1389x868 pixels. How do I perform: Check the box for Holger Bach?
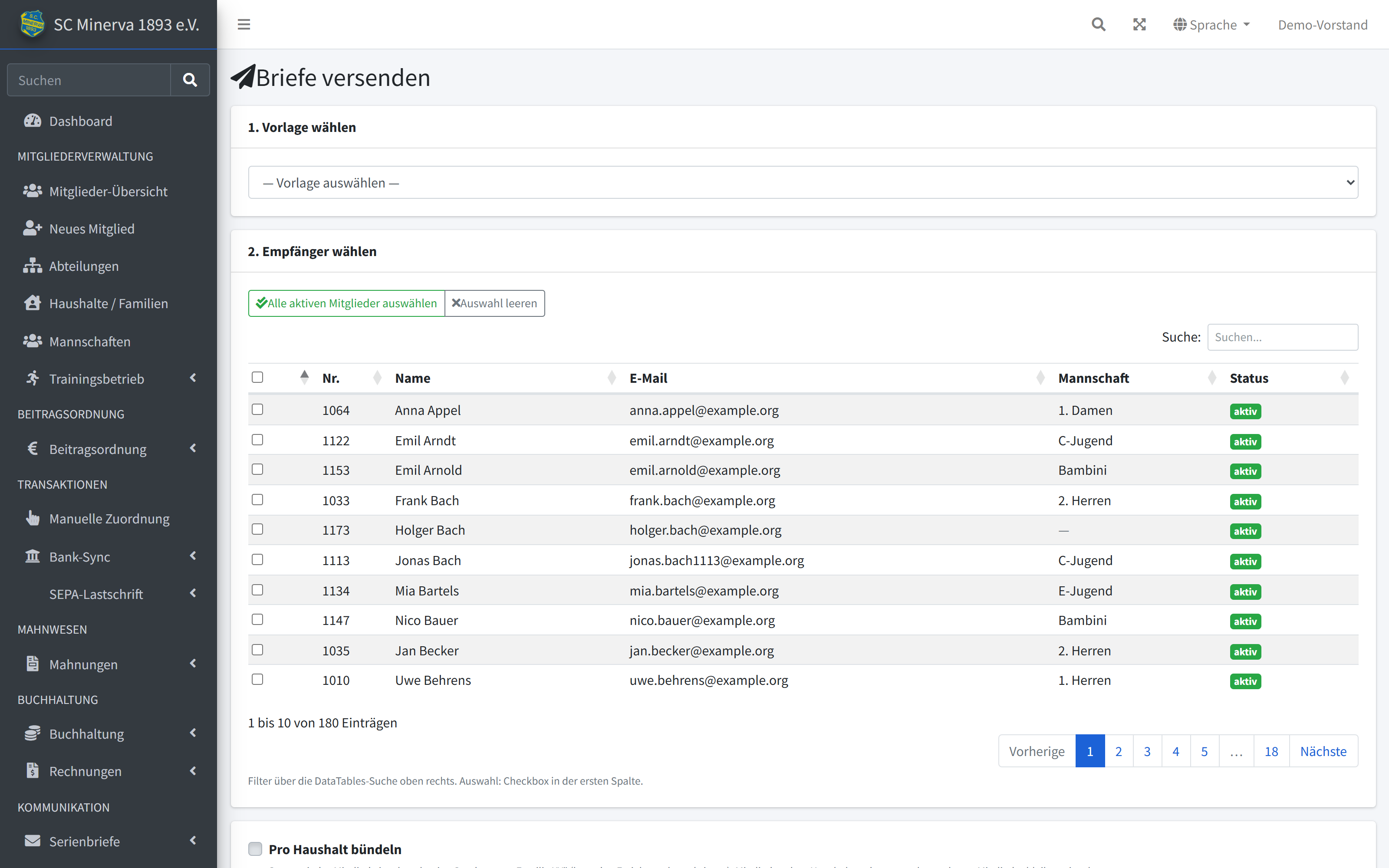pos(257,529)
